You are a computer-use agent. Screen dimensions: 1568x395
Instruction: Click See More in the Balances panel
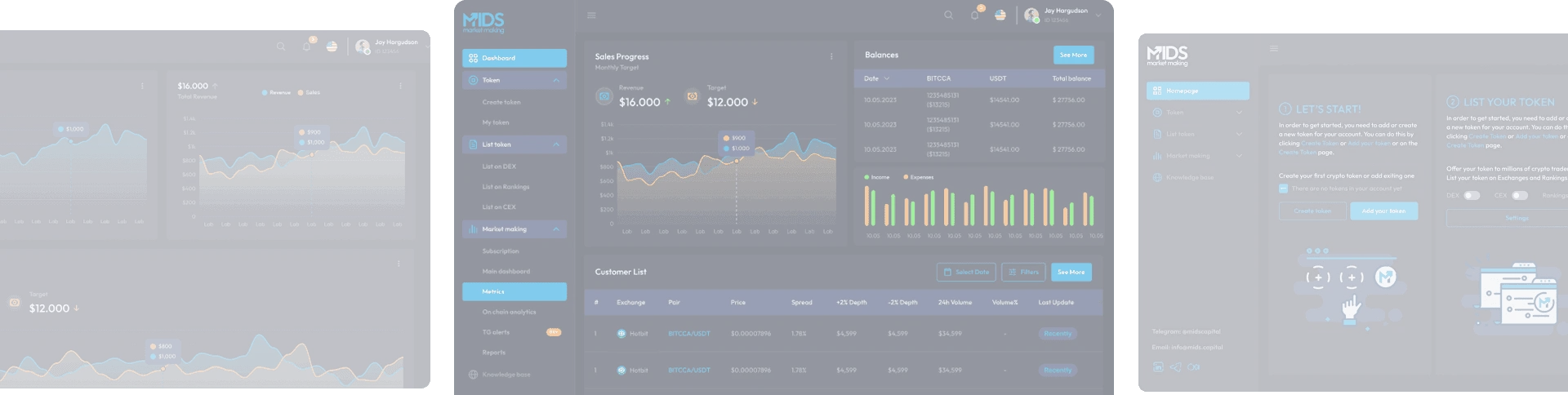coord(1073,55)
